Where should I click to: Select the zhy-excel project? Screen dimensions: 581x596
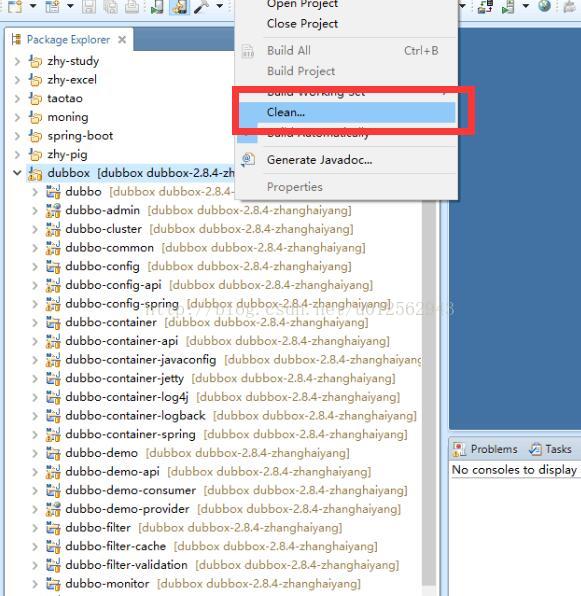(x=72, y=79)
